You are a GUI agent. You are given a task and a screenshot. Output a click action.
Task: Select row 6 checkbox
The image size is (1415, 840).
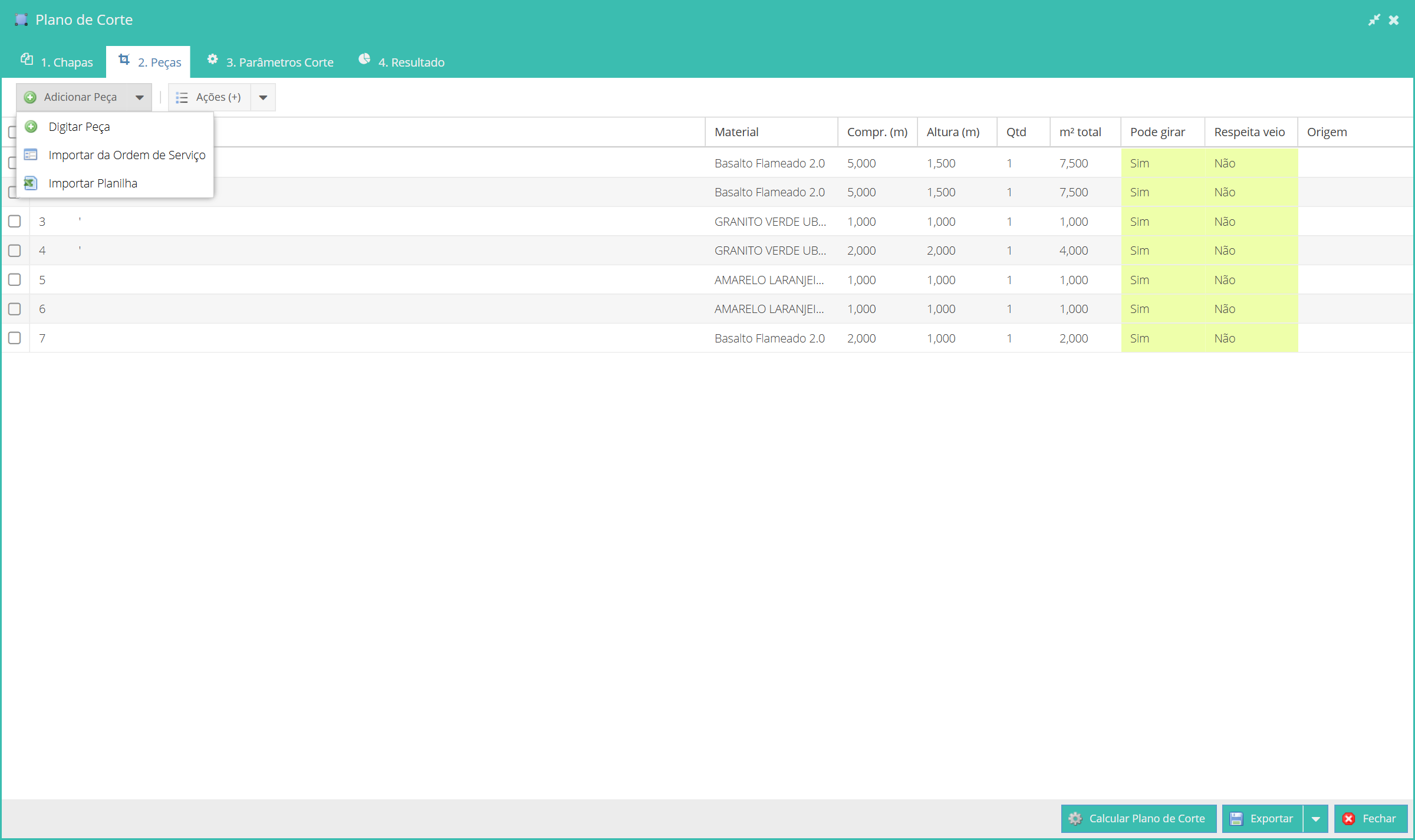[15, 309]
